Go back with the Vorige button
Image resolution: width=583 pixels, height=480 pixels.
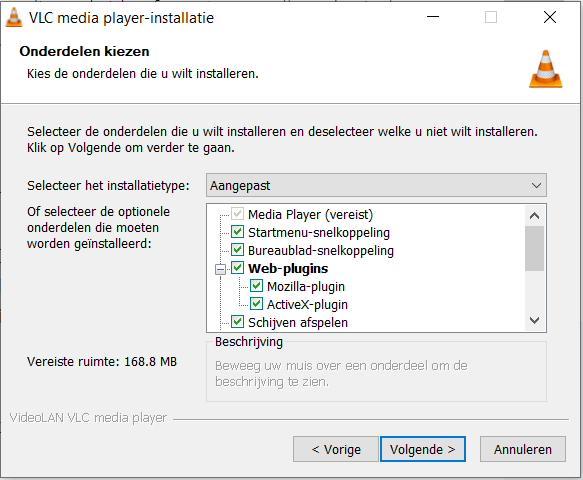pyautogui.click(x=336, y=449)
